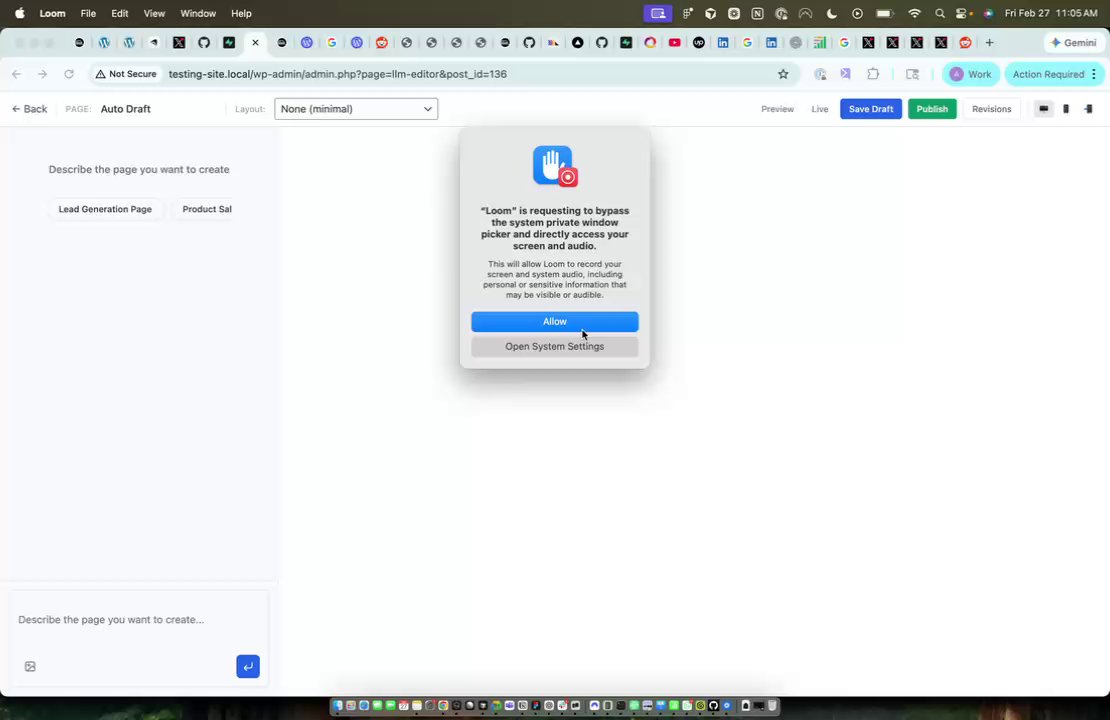Select the desktop viewport icon

pyautogui.click(x=1043, y=109)
